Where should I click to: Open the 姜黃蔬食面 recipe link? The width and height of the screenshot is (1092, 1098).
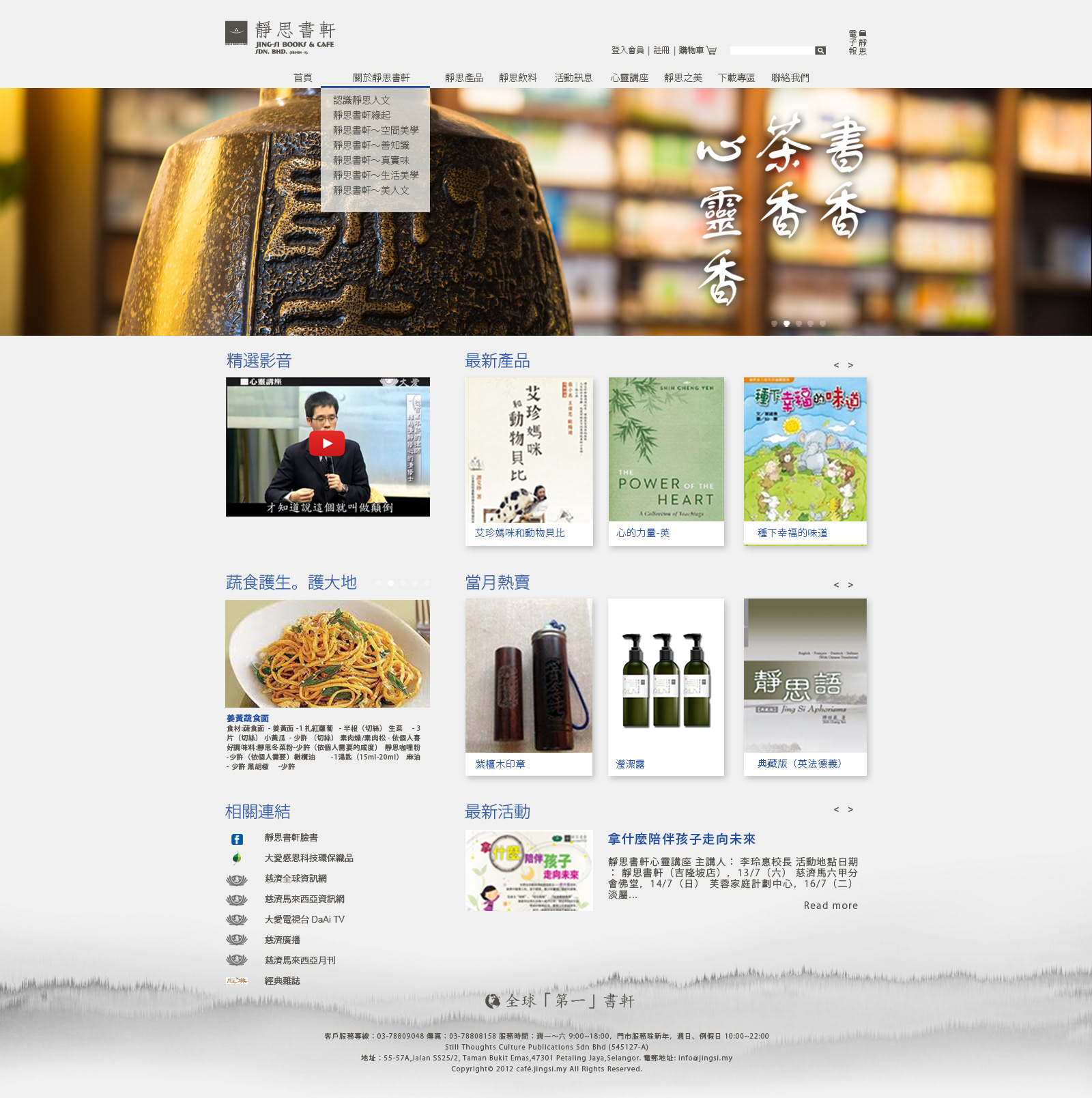(x=248, y=718)
